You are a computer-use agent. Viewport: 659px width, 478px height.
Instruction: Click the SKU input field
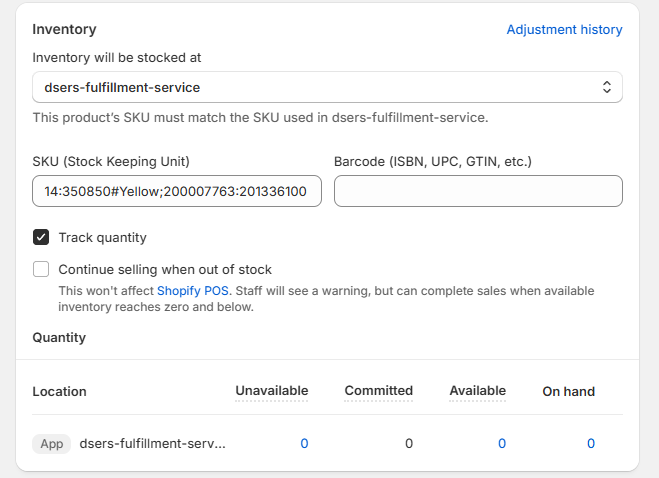click(x=177, y=191)
